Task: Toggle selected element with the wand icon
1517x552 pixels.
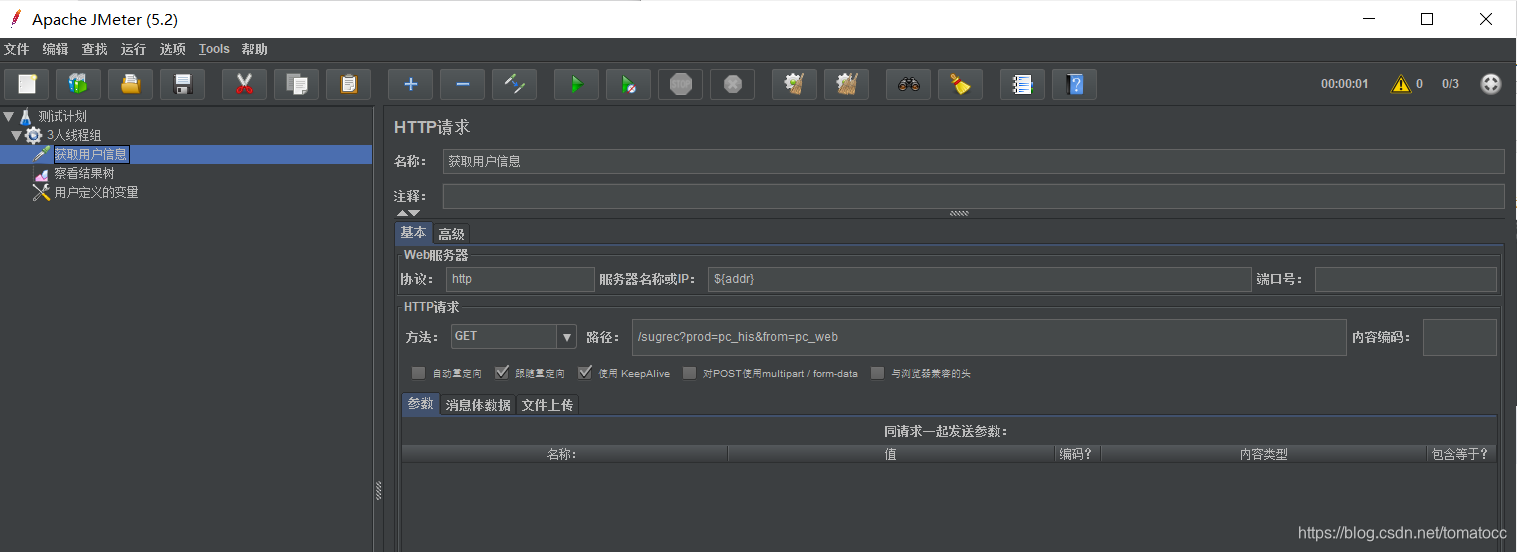Action: (515, 84)
